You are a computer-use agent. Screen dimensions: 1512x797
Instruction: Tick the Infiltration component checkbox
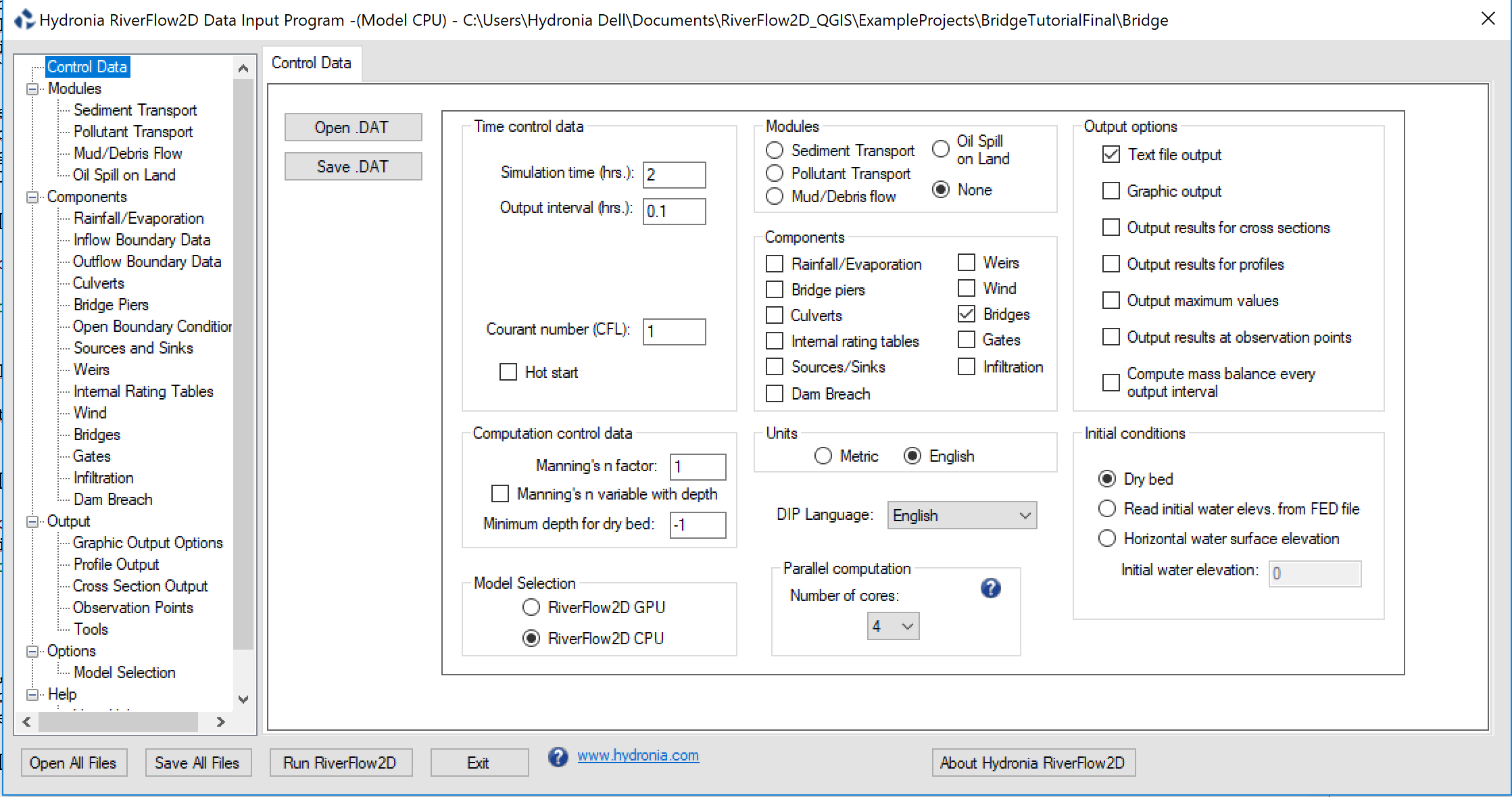pos(967,366)
